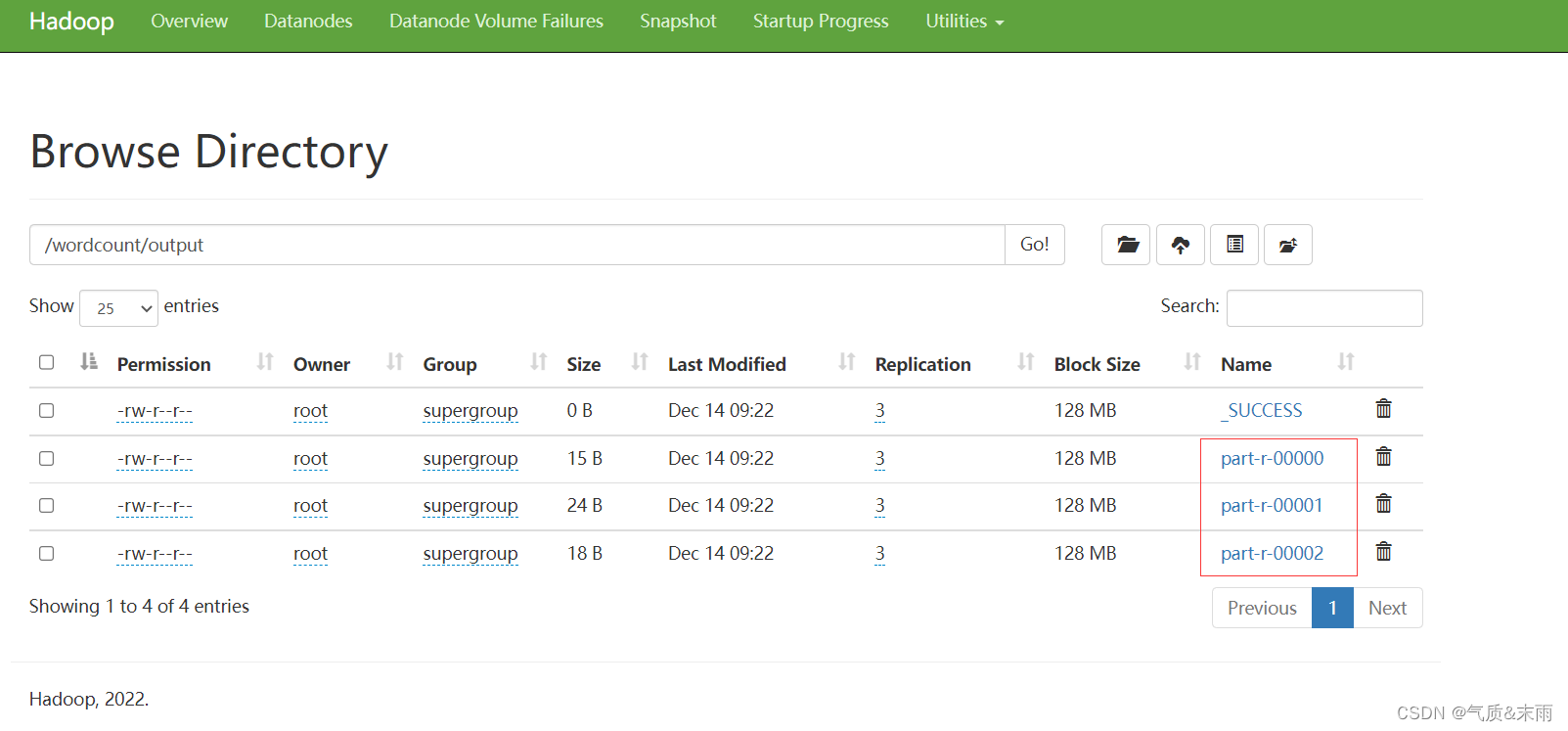
Task: Click the cut and paste folder icon
Action: click(1288, 245)
